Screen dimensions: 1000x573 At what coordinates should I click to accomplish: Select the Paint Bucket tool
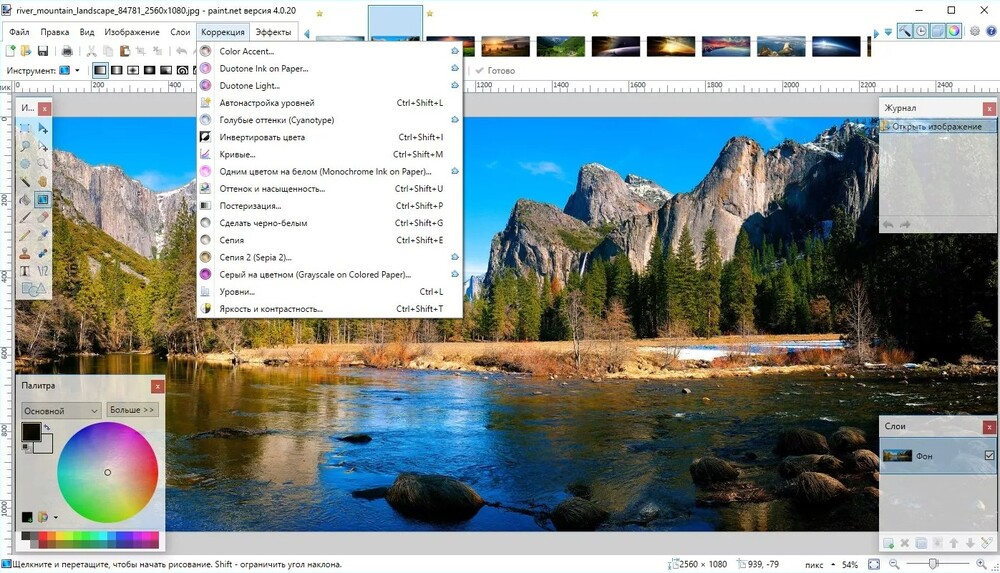point(25,200)
